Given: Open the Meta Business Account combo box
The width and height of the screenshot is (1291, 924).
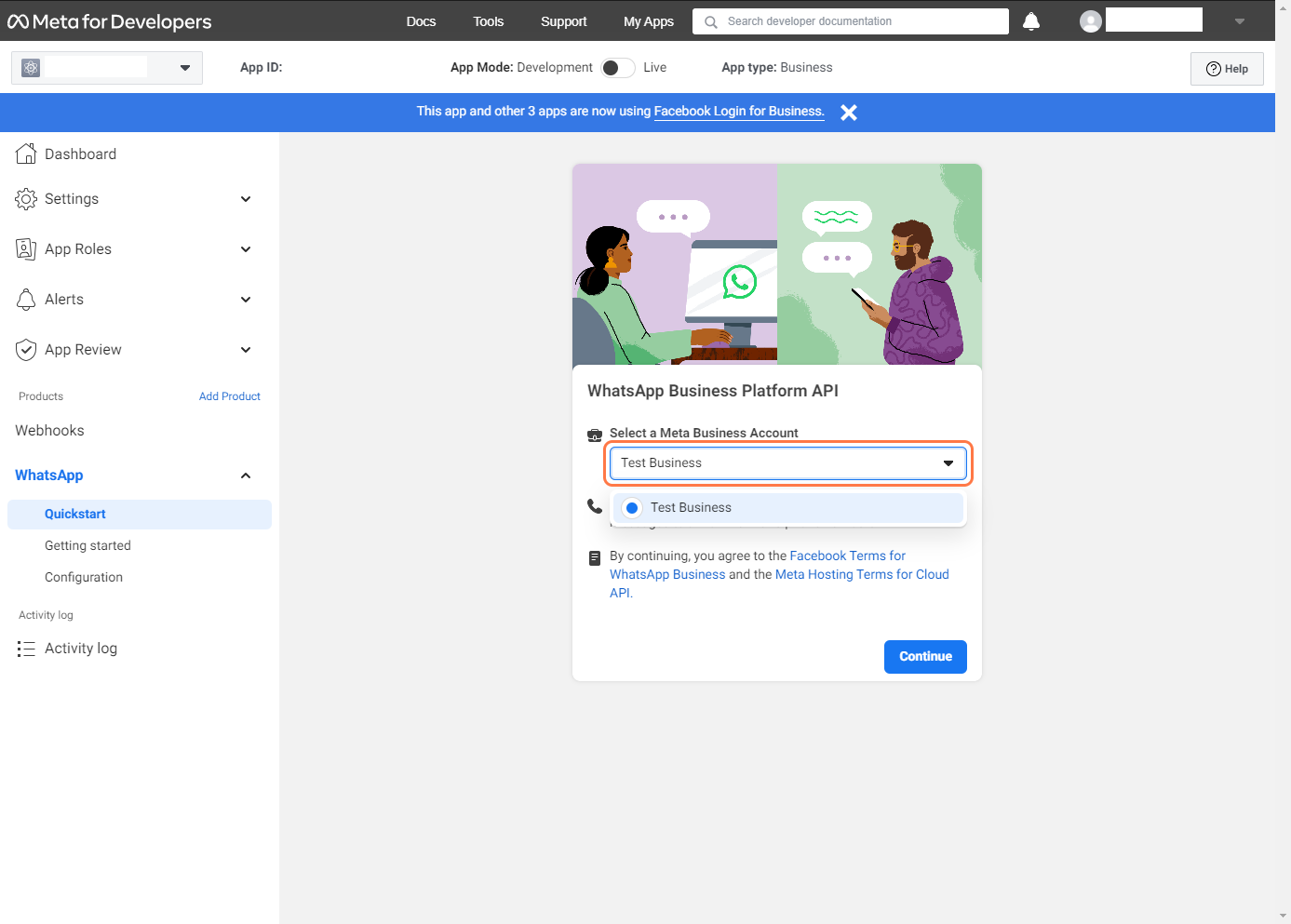Looking at the screenshot, I should [788, 462].
